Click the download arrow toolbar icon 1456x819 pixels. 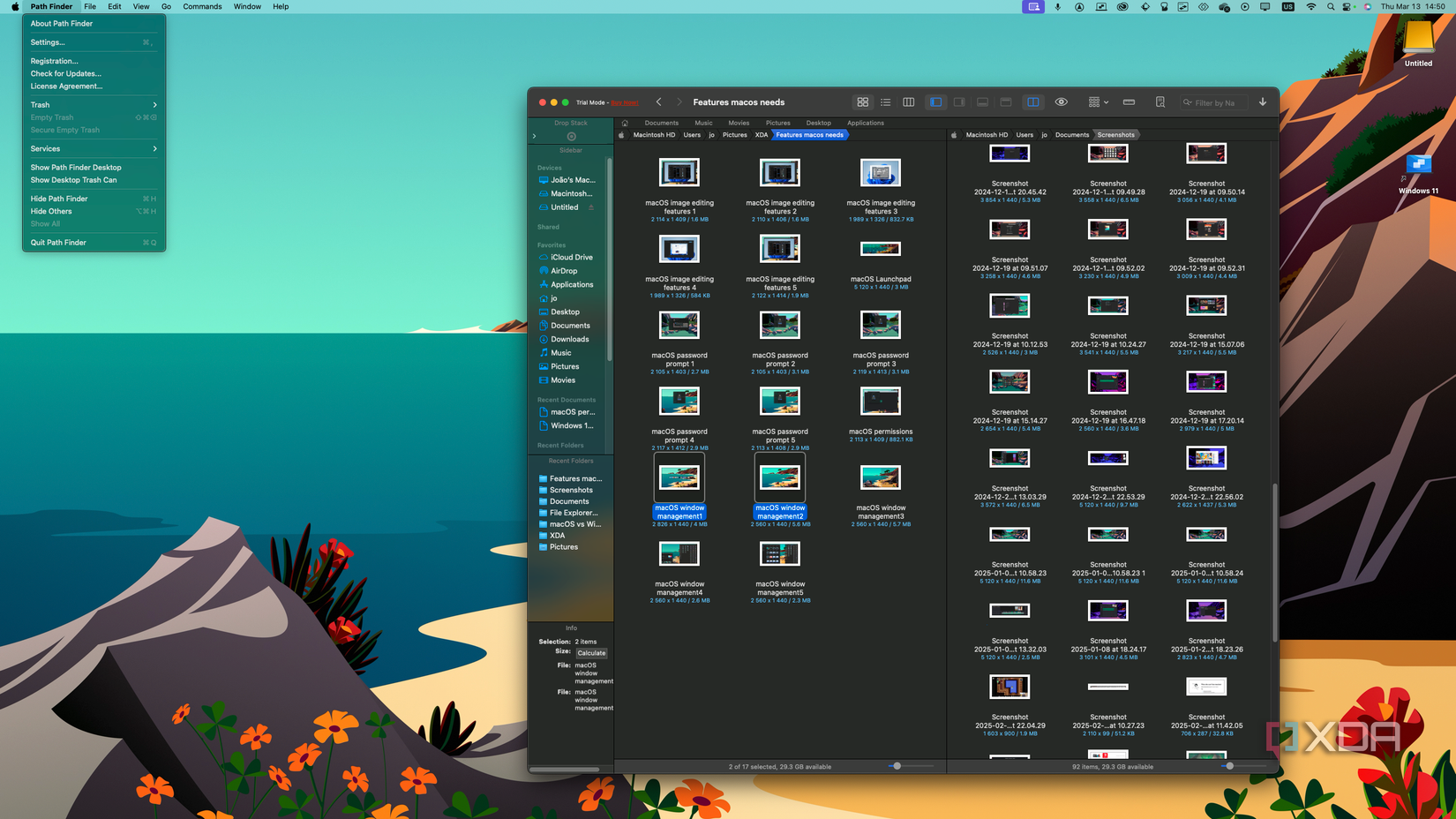click(x=1263, y=102)
